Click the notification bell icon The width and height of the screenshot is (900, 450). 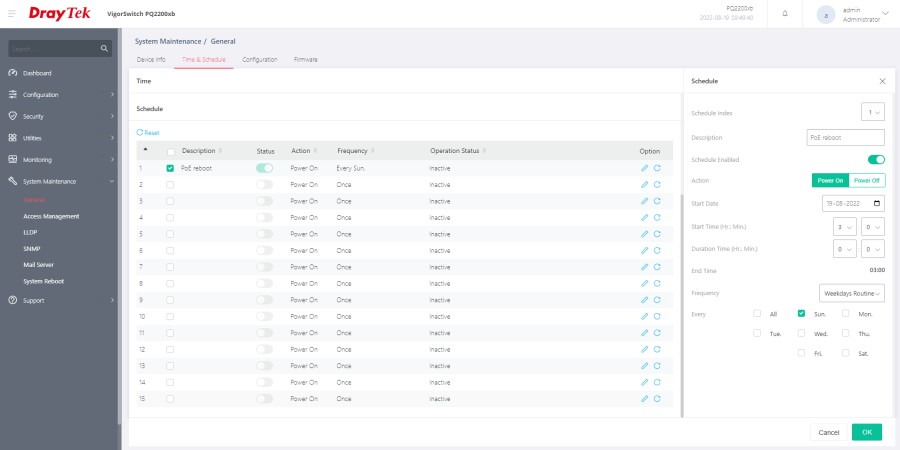coord(785,14)
